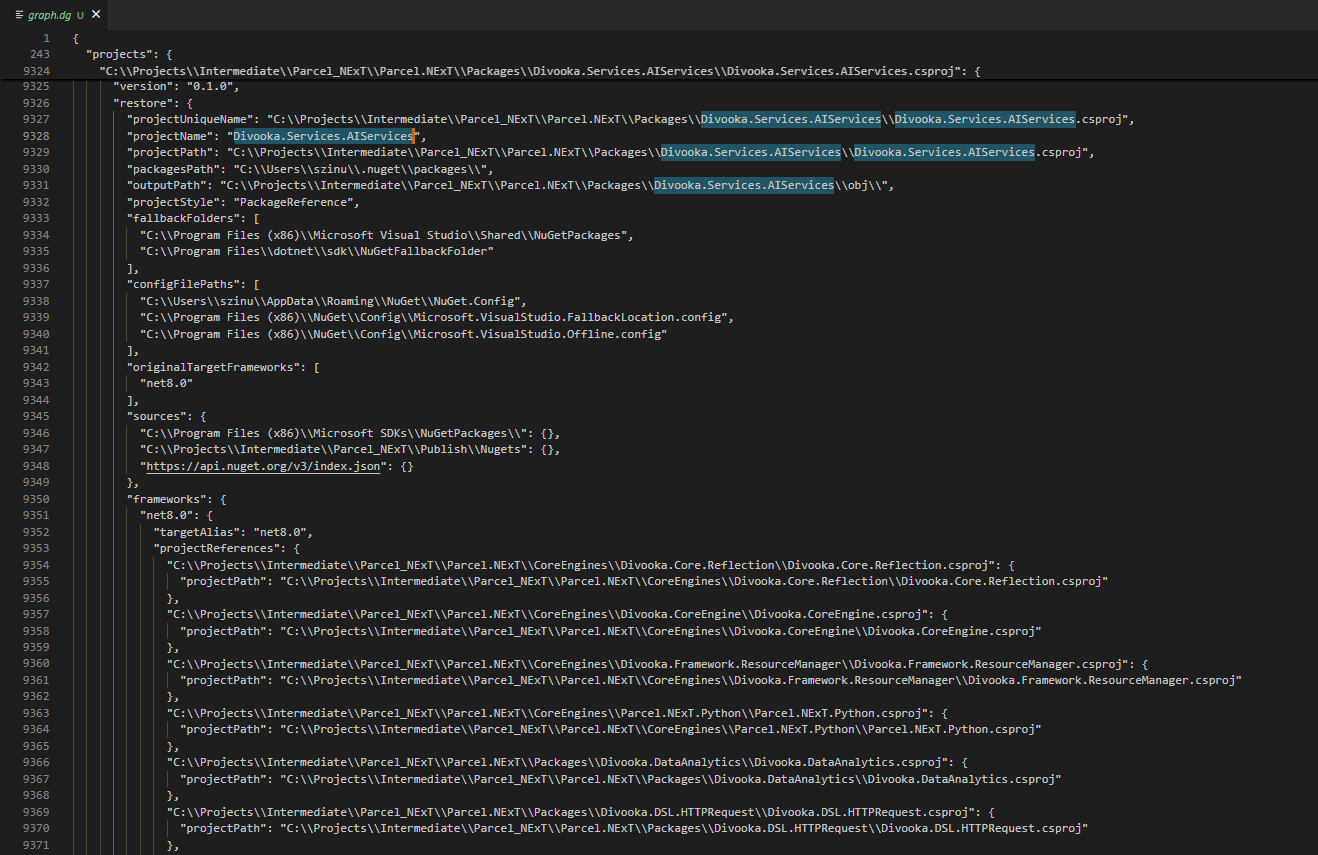Select line via line number 9326

[36, 103]
